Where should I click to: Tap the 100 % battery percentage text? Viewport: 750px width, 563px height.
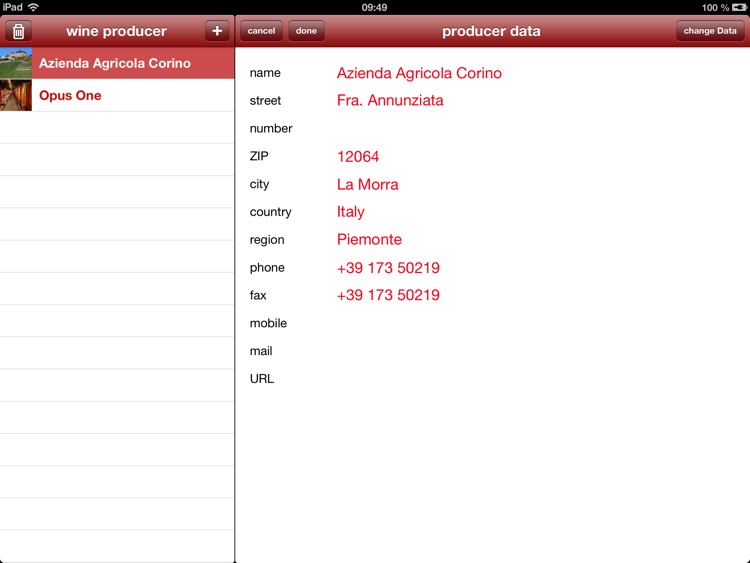[715, 8]
